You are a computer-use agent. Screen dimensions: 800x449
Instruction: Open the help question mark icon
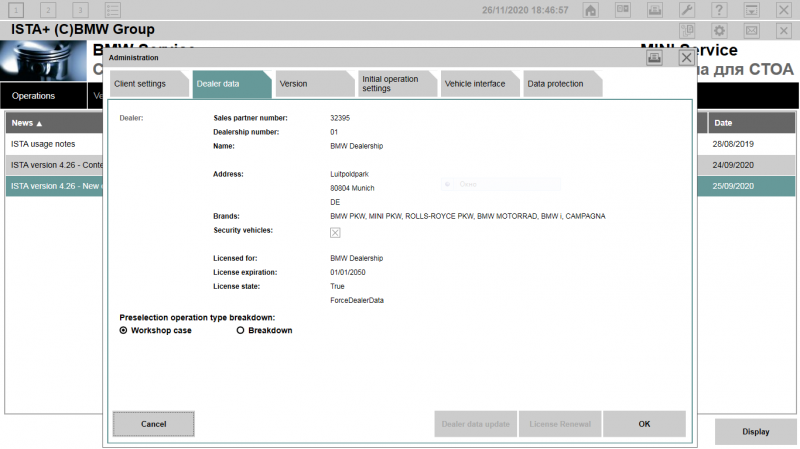[x=719, y=10]
